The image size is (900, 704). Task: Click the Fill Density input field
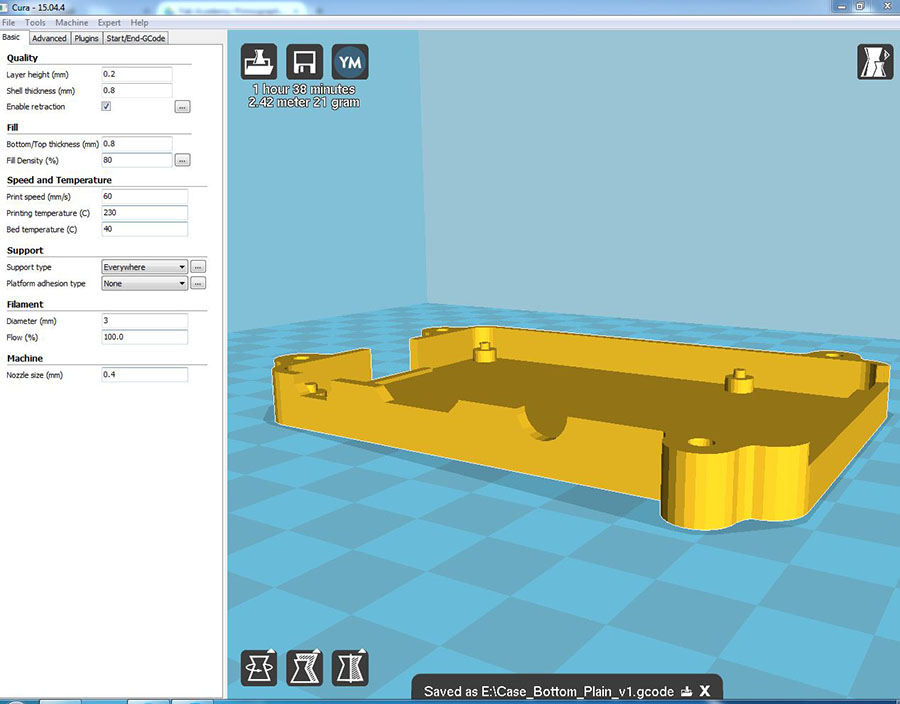(137, 160)
